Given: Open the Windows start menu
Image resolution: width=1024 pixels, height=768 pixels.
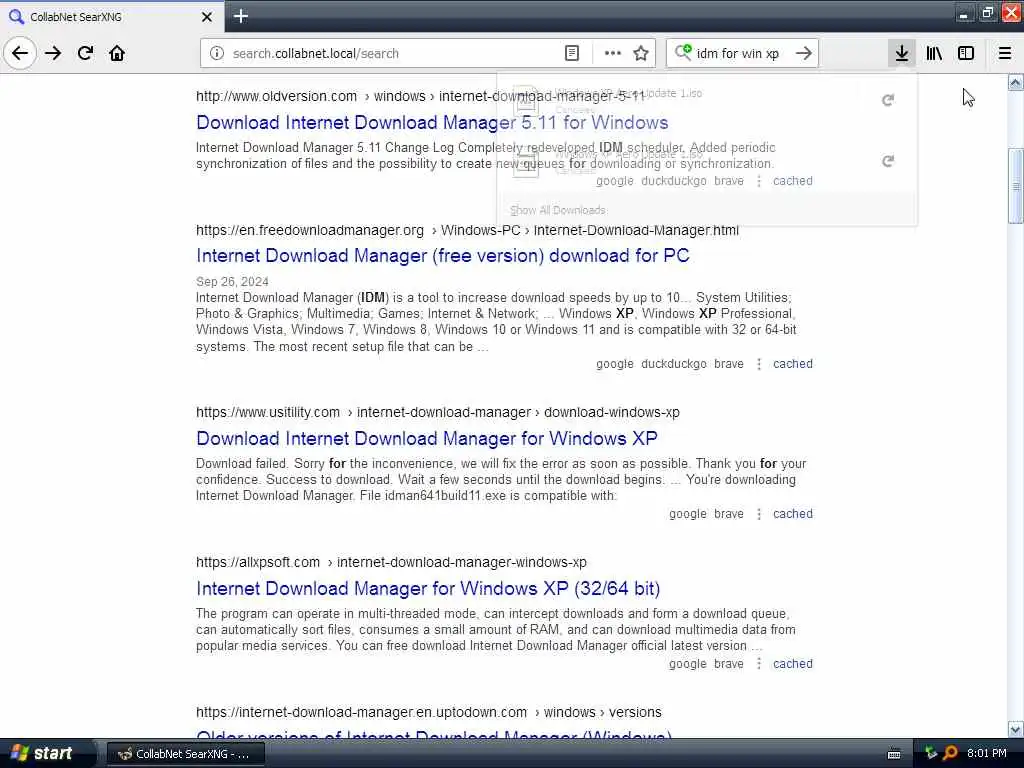Looking at the screenshot, I should coord(41,754).
